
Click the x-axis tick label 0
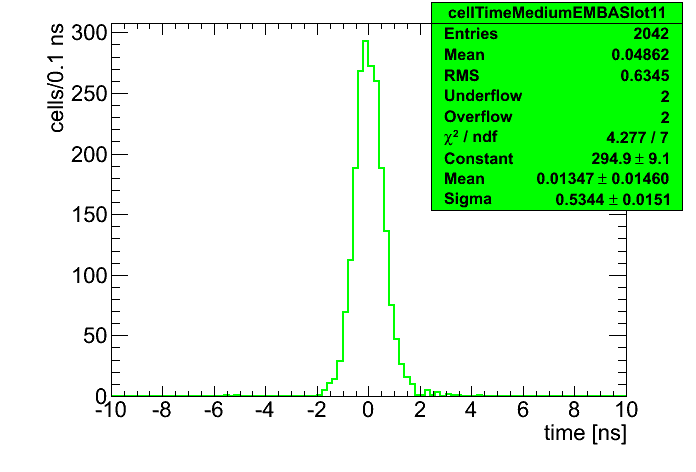368,410
